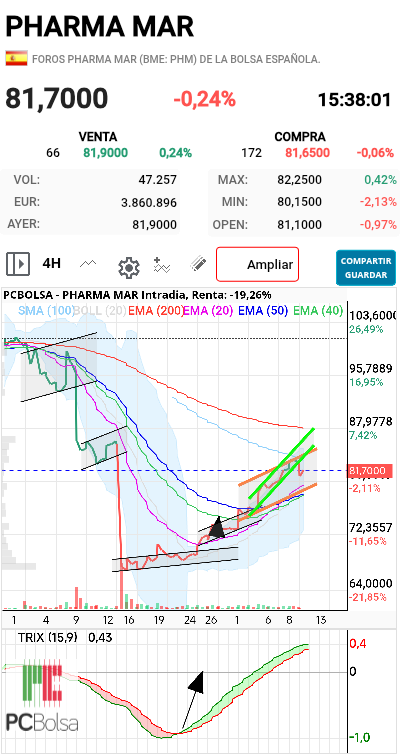The image size is (400, 754).
Task: Click the red 81,7000 price axis tag
Action: pyautogui.click(x=369, y=471)
